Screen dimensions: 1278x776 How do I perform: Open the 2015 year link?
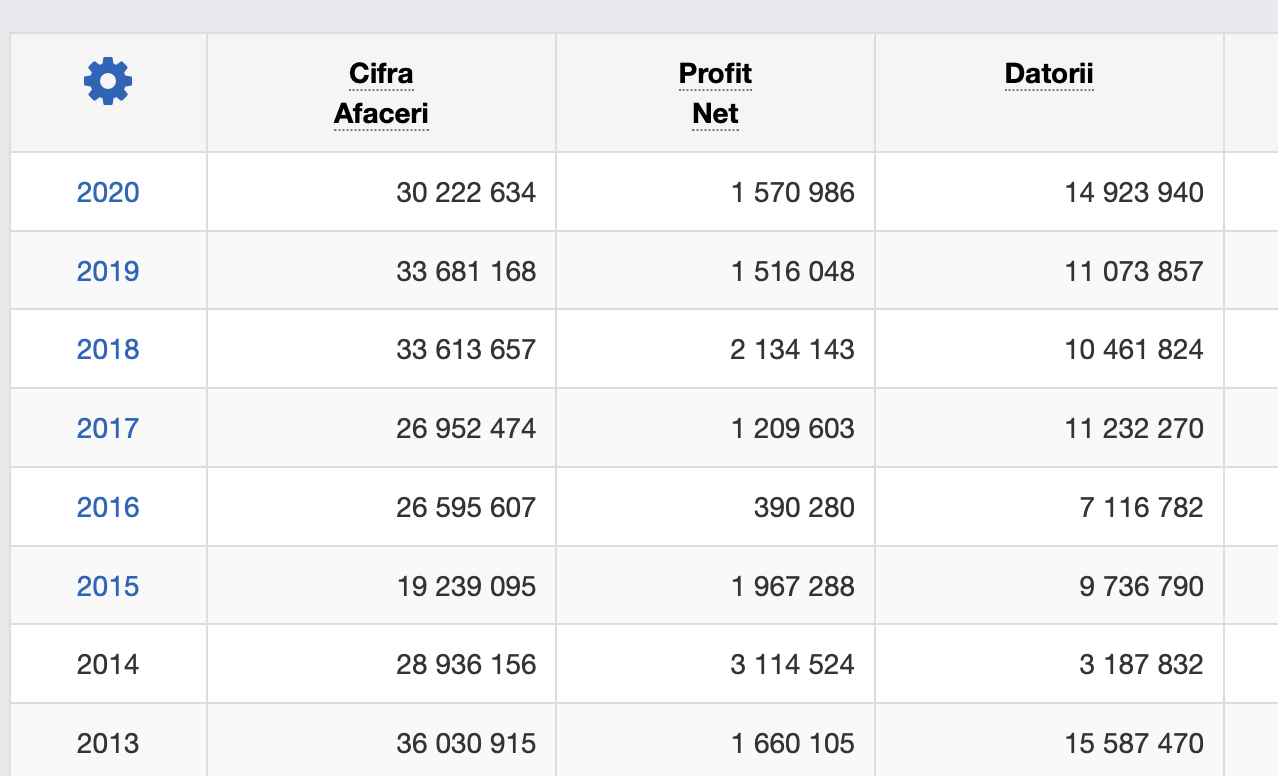(x=108, y=586)
